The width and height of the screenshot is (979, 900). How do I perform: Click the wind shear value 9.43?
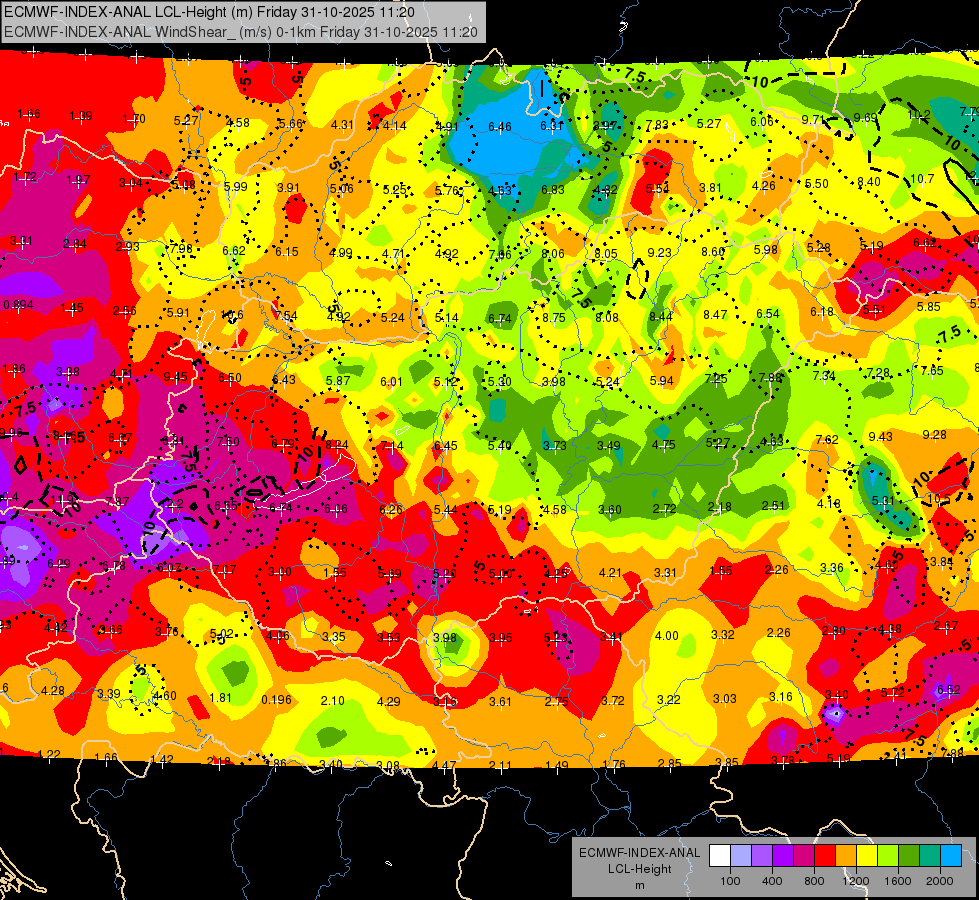(880, 437)
